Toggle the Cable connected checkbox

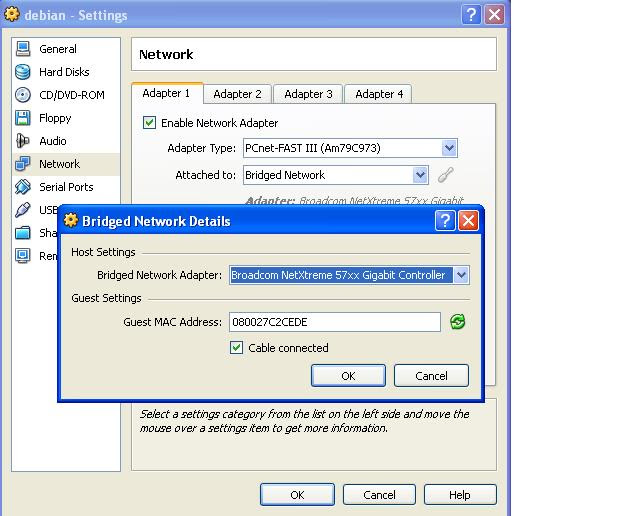point(236,348)
